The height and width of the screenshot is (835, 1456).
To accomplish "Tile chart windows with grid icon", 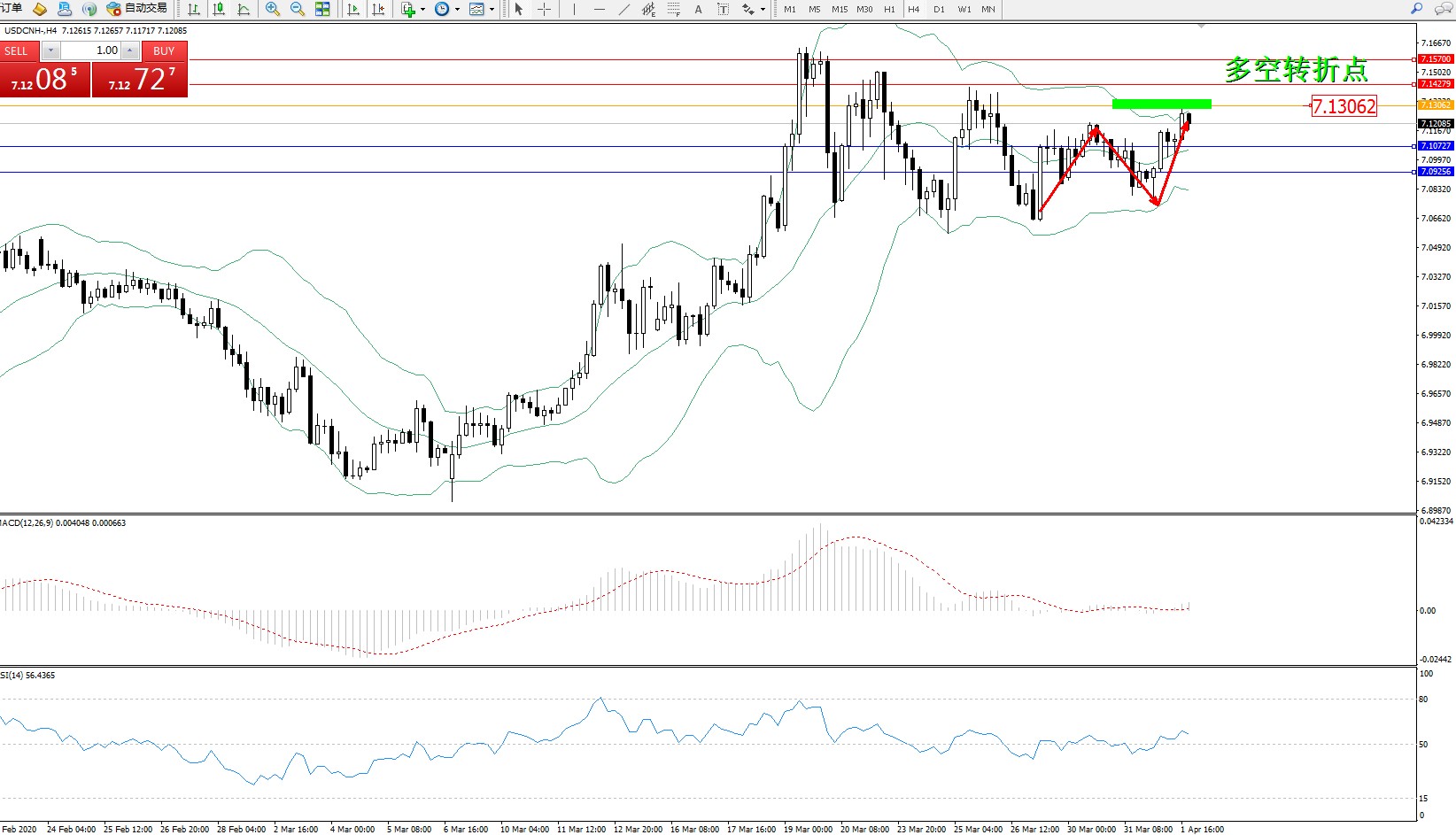I will pyautogui.click(x=322, y=9).
